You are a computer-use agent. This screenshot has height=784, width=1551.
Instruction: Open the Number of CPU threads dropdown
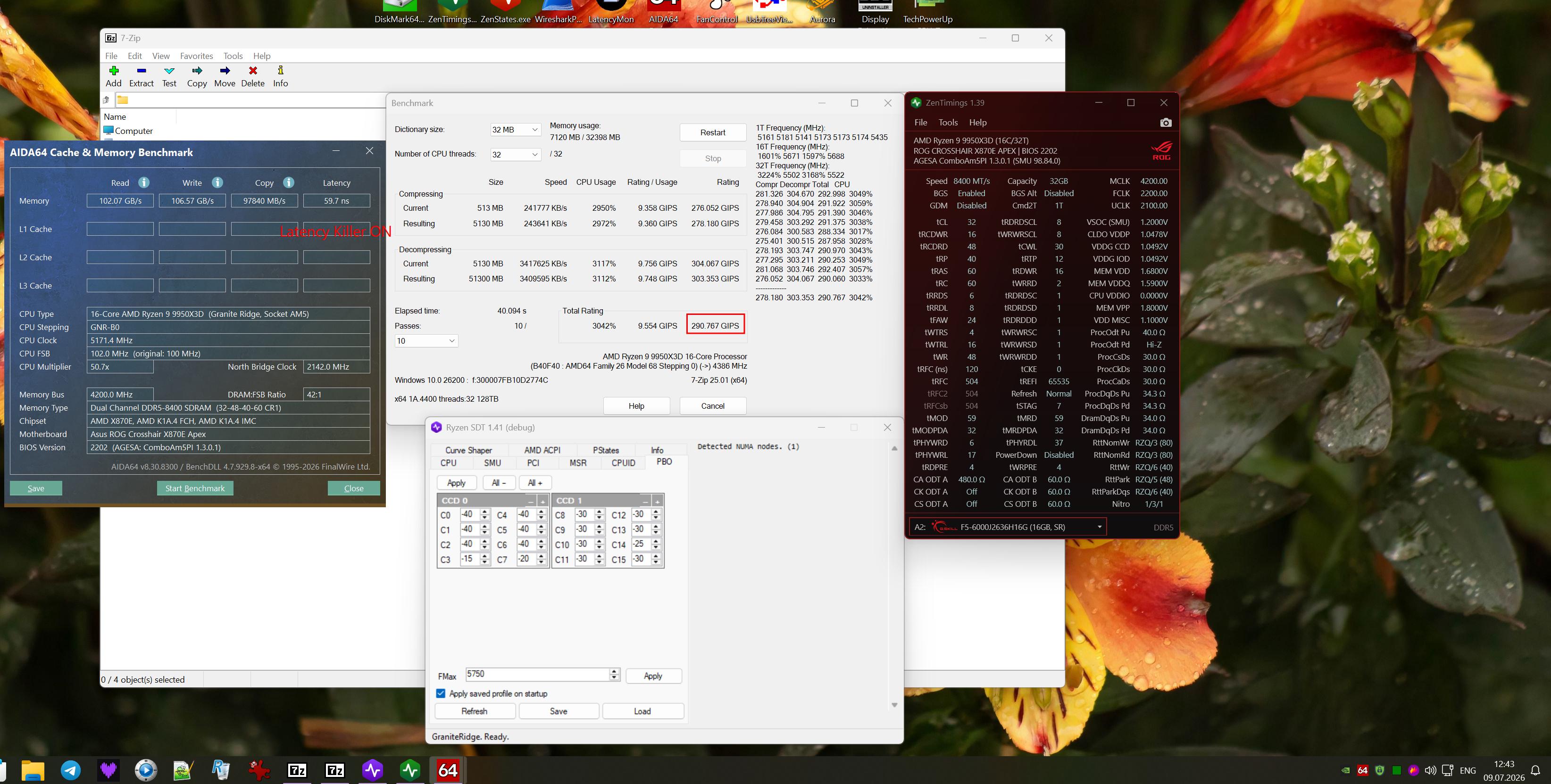click(x=516, y=155)
